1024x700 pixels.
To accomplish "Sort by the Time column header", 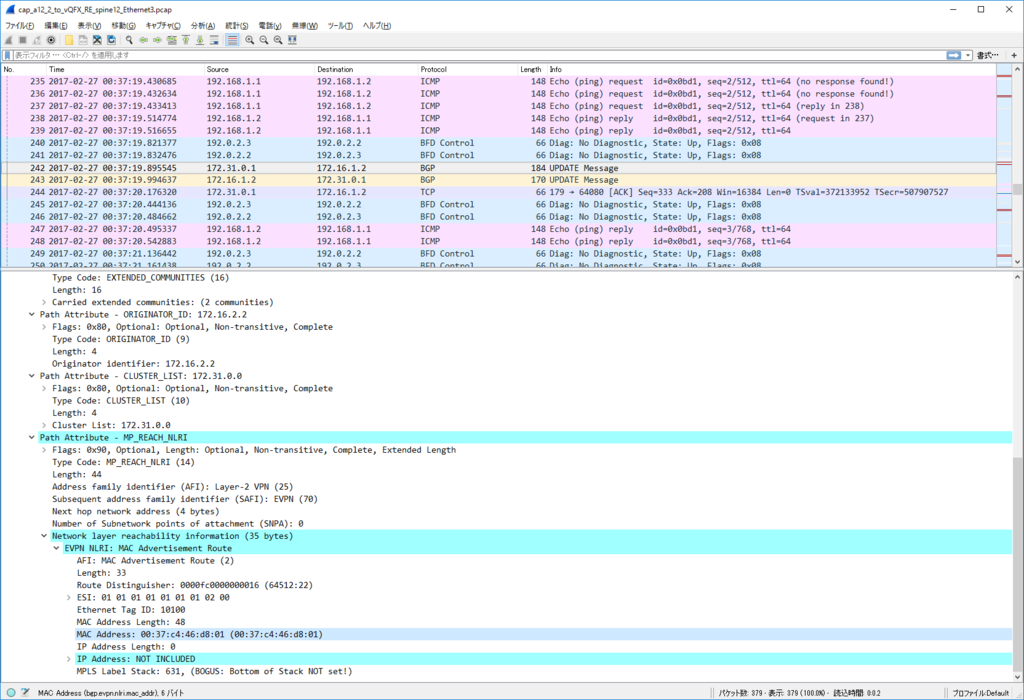I will pos(125,69).
